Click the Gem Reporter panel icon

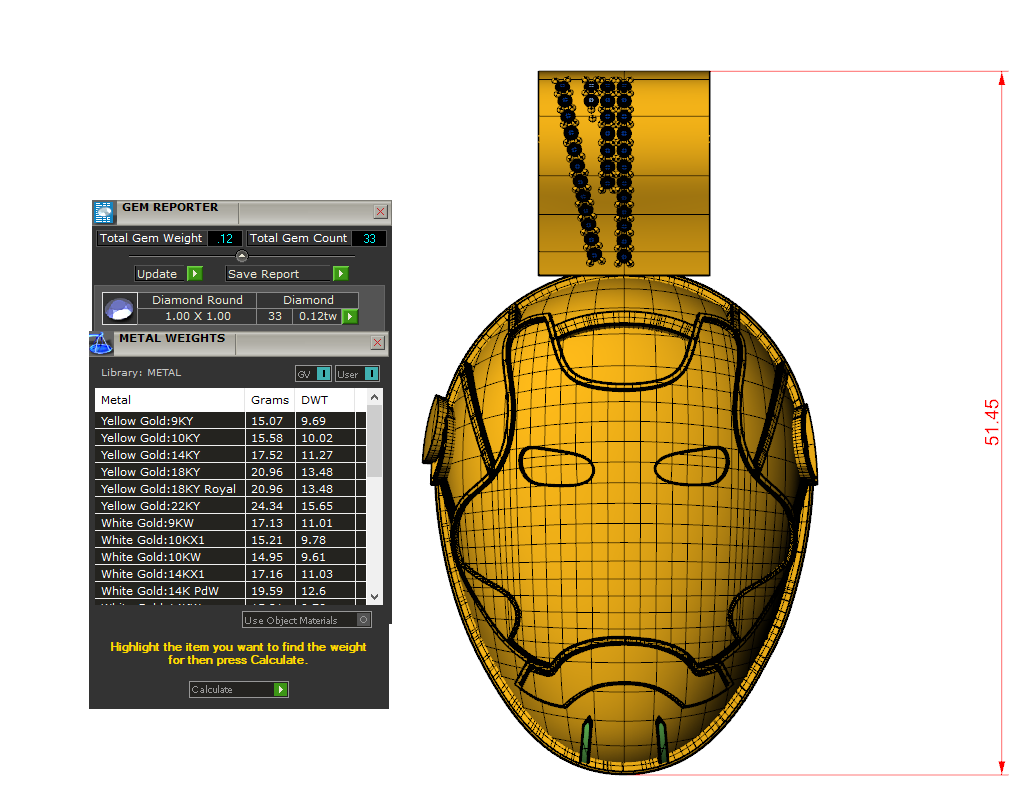pos(104,212)
